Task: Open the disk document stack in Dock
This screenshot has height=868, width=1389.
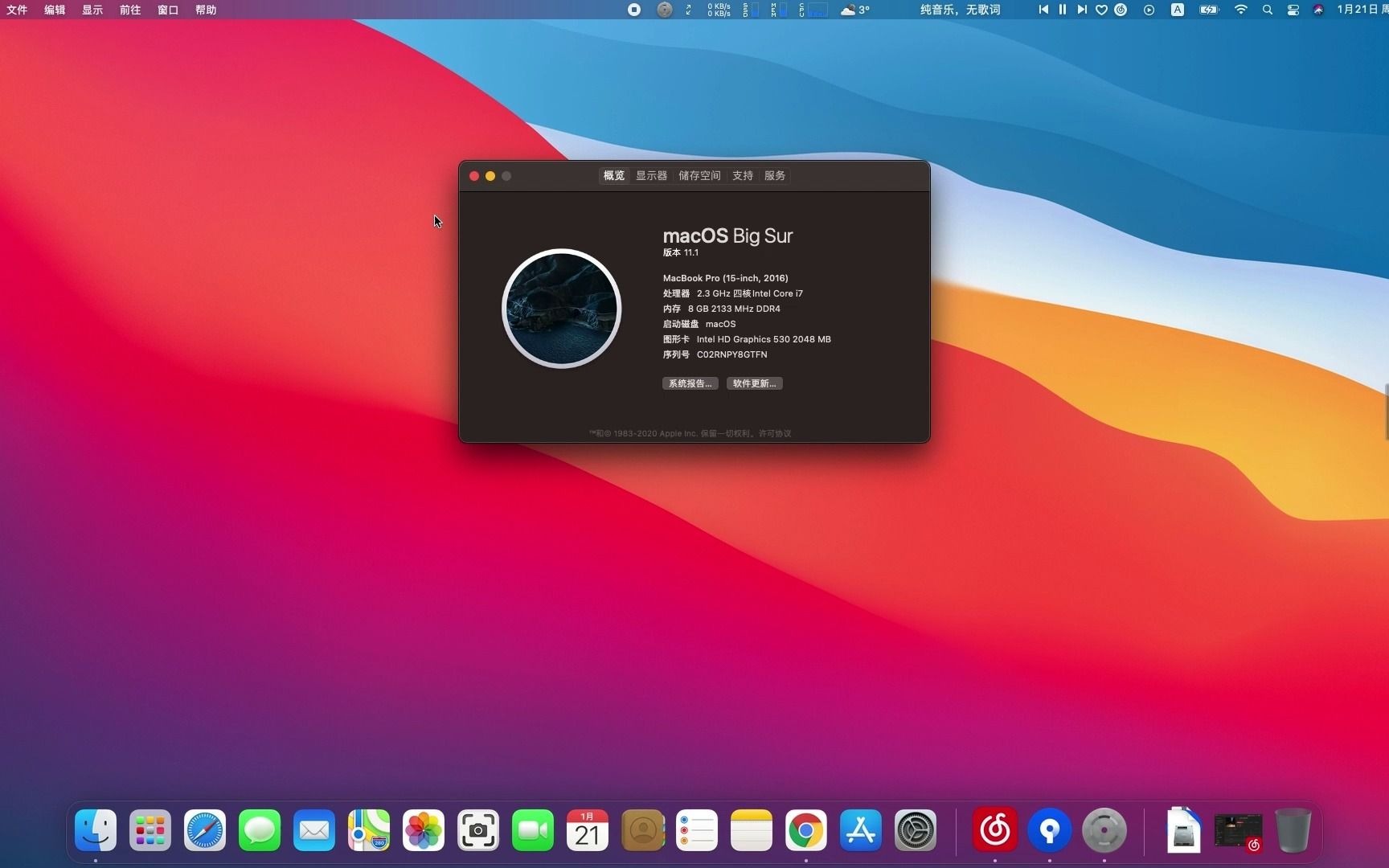Action: [x=1184, y=830]
